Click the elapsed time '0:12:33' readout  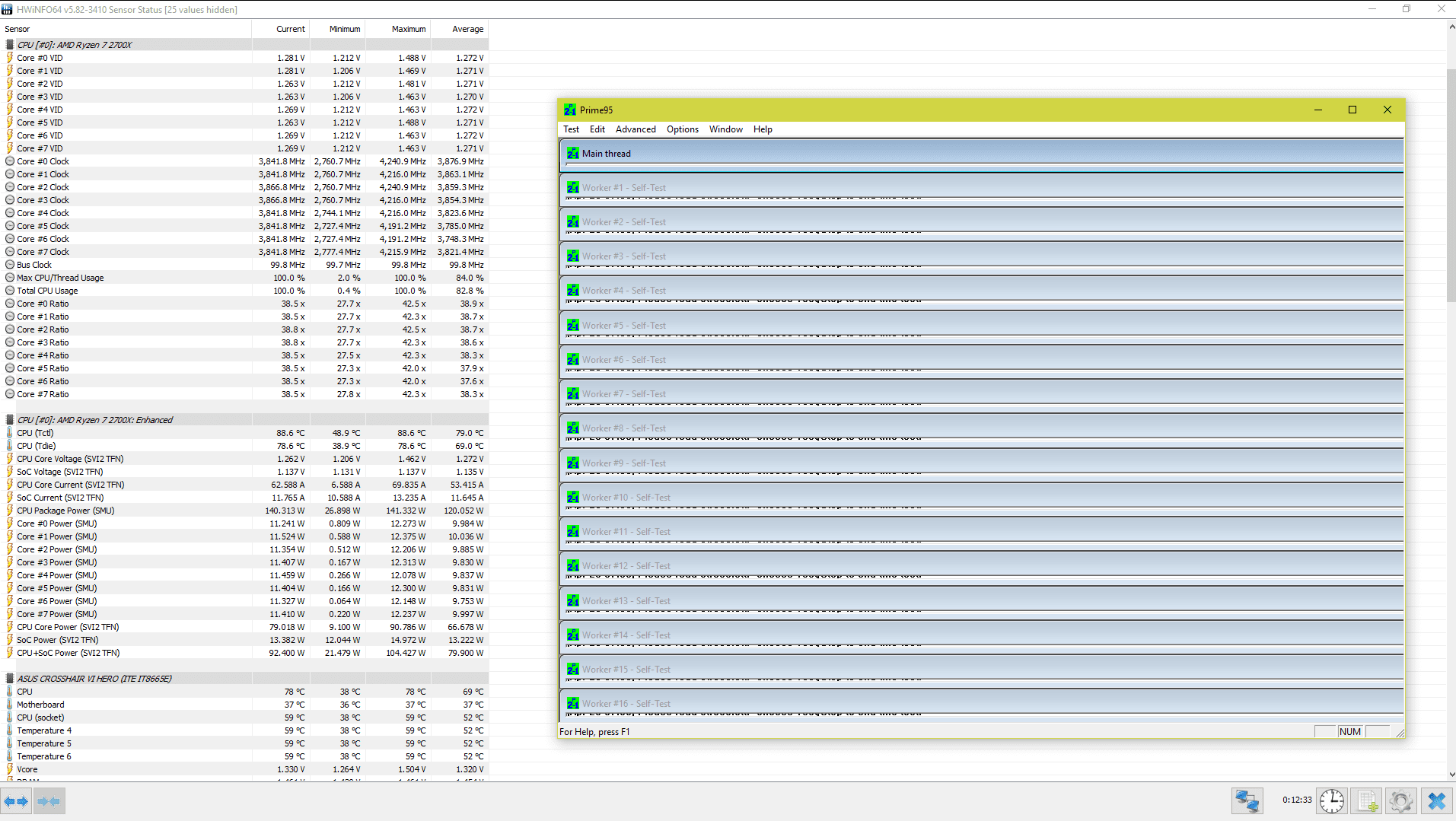coord(1297,800)
